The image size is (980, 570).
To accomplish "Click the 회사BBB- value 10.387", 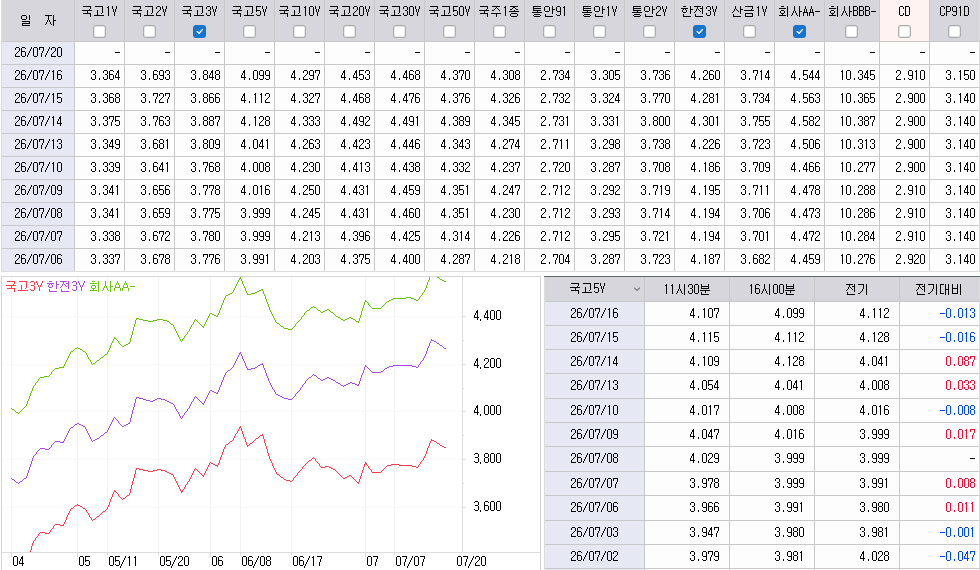I will pos(858,122).
